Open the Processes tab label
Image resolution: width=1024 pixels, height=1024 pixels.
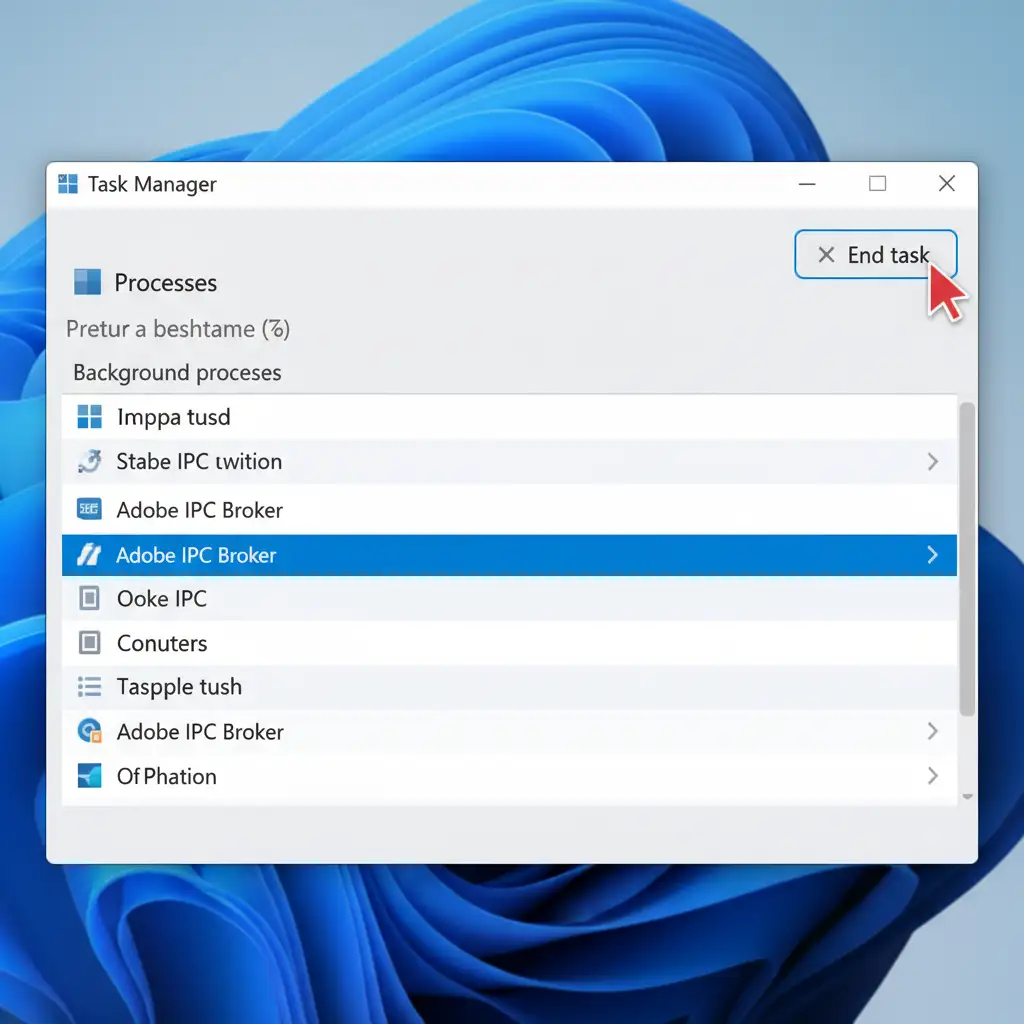pyautogui.click(x=165, y=283)
